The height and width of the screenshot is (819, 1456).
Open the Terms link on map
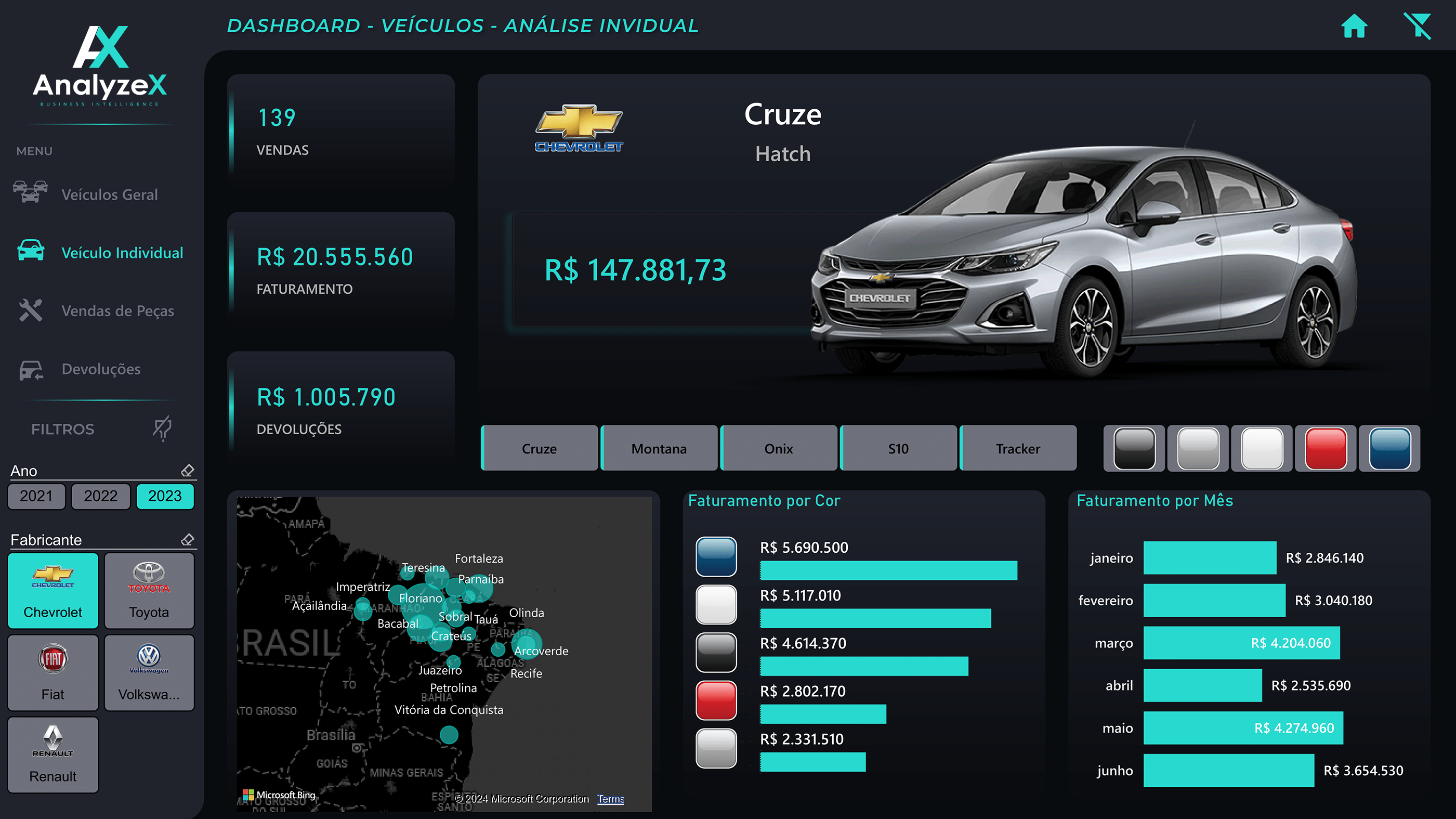point(610,799)
